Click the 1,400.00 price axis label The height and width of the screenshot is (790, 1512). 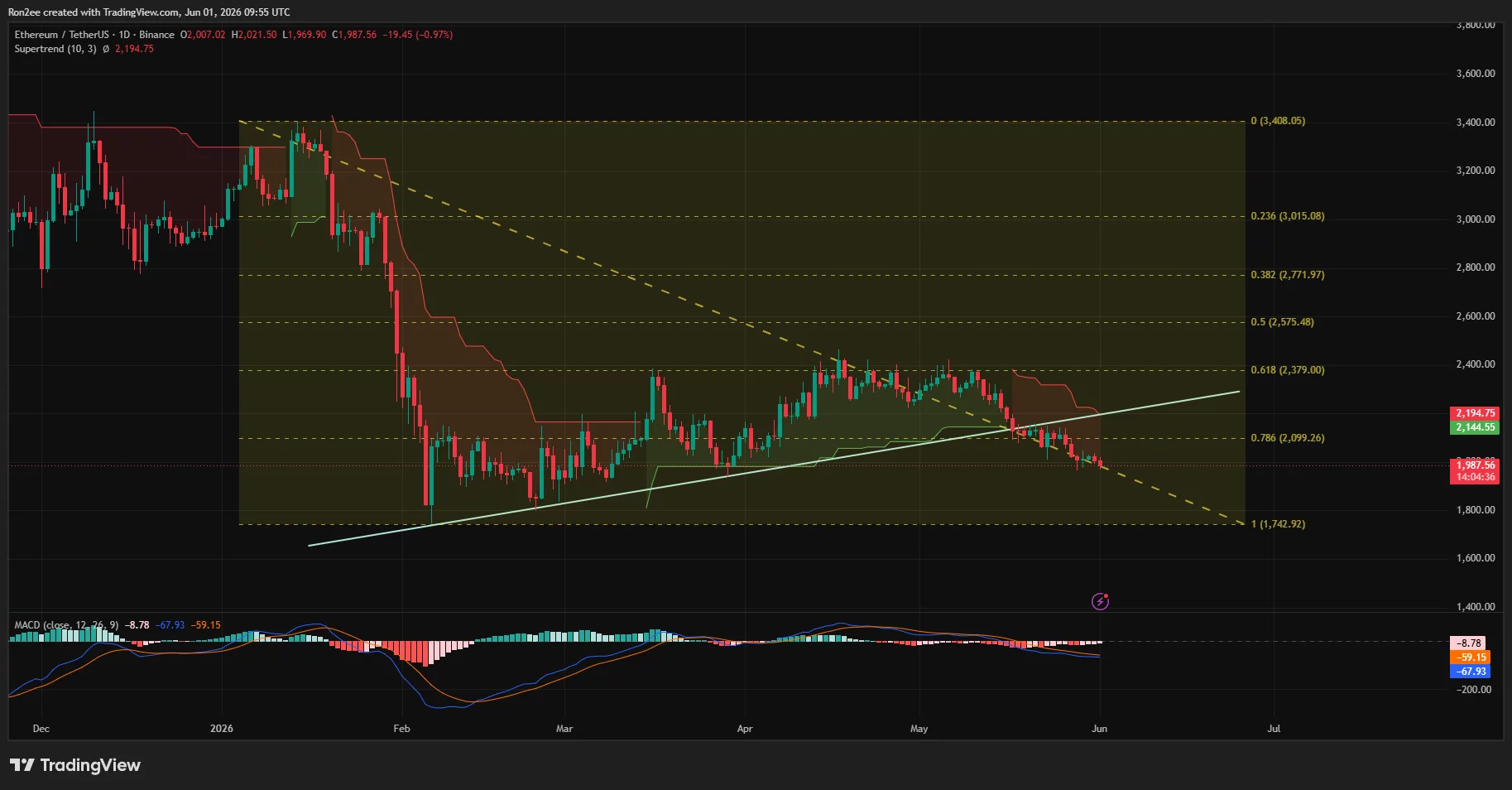click(1475, 607)
